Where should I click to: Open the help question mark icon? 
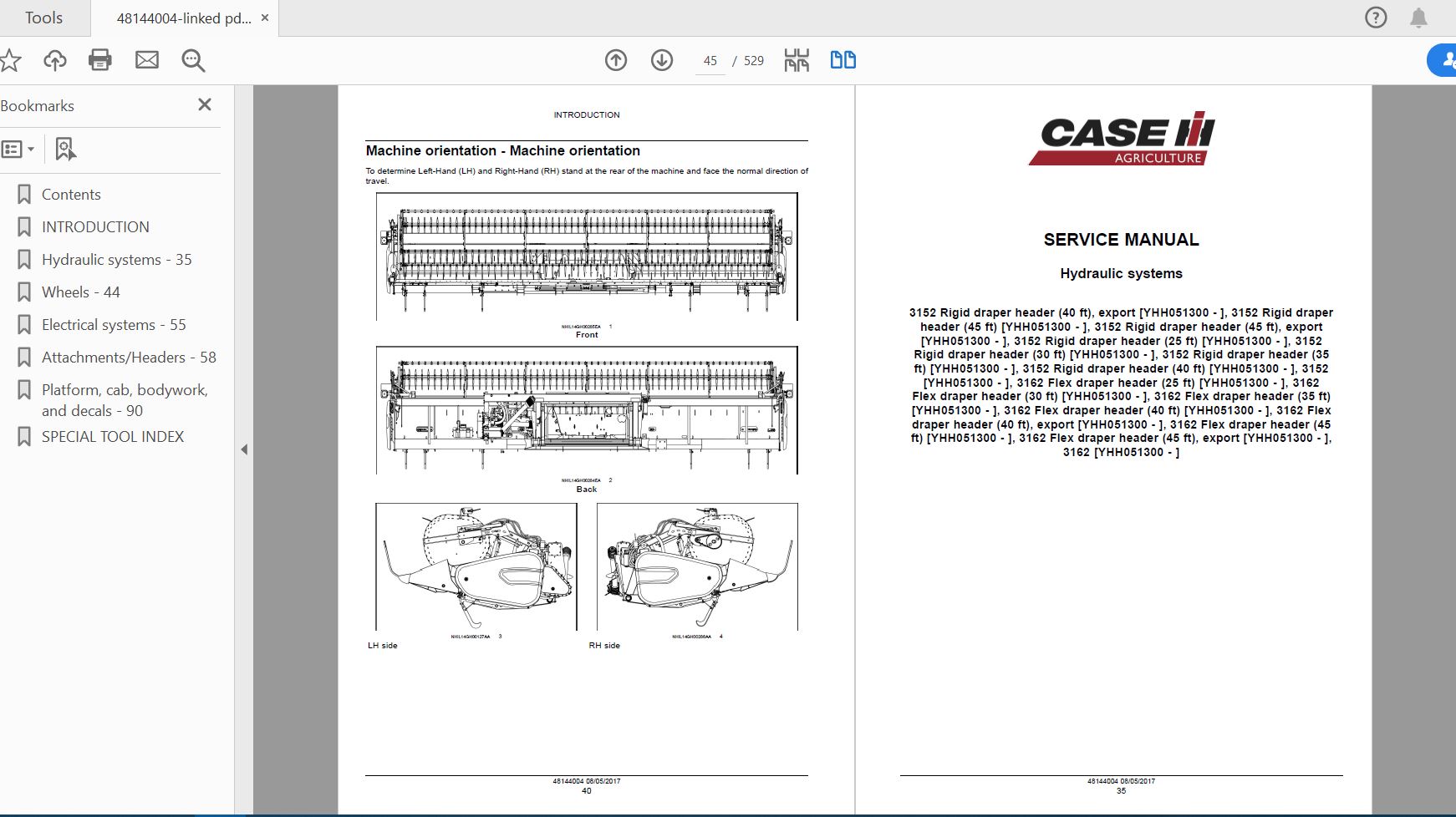point(1376,18)
